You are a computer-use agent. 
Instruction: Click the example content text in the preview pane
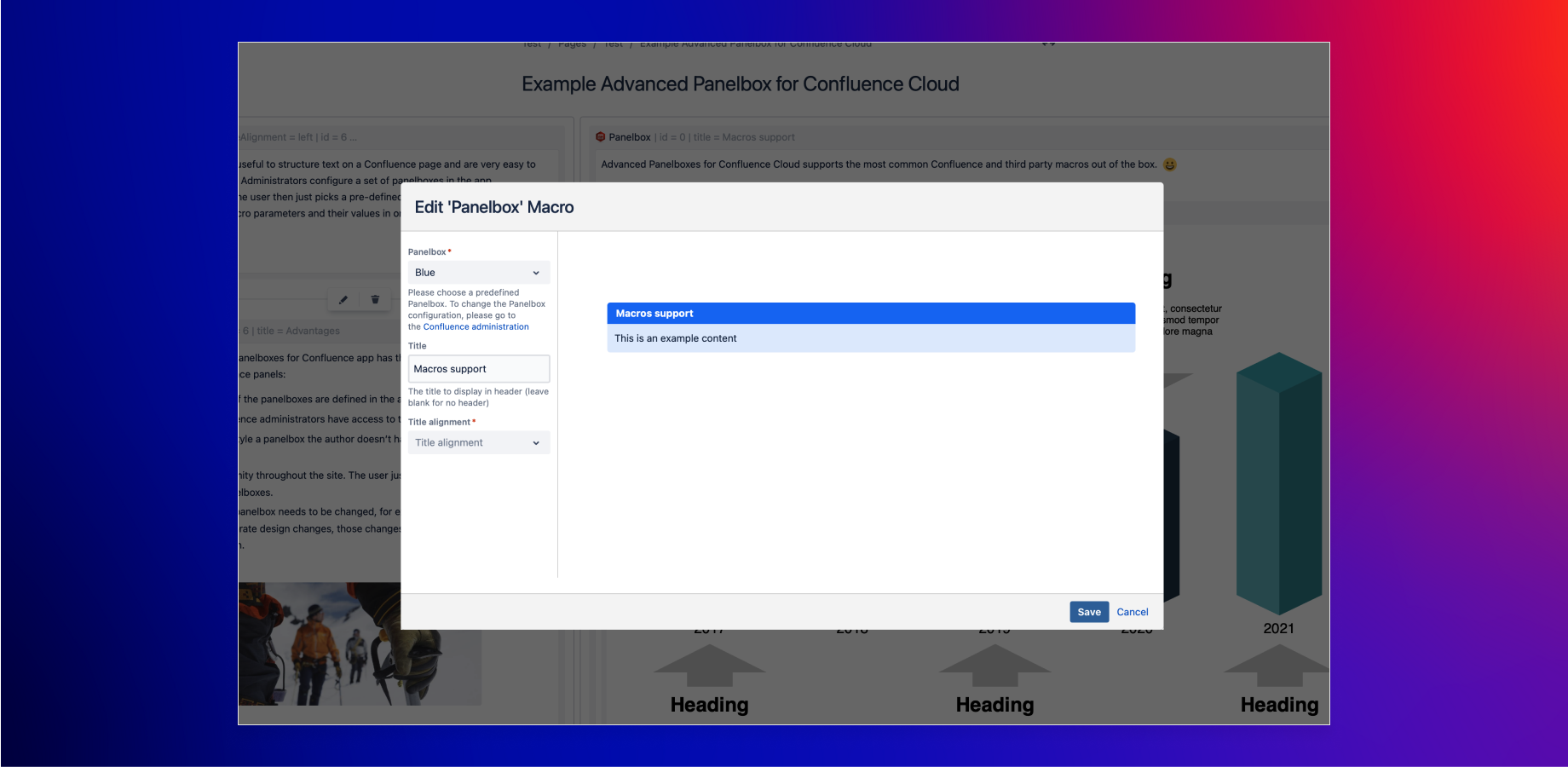(x=676, y=338)
